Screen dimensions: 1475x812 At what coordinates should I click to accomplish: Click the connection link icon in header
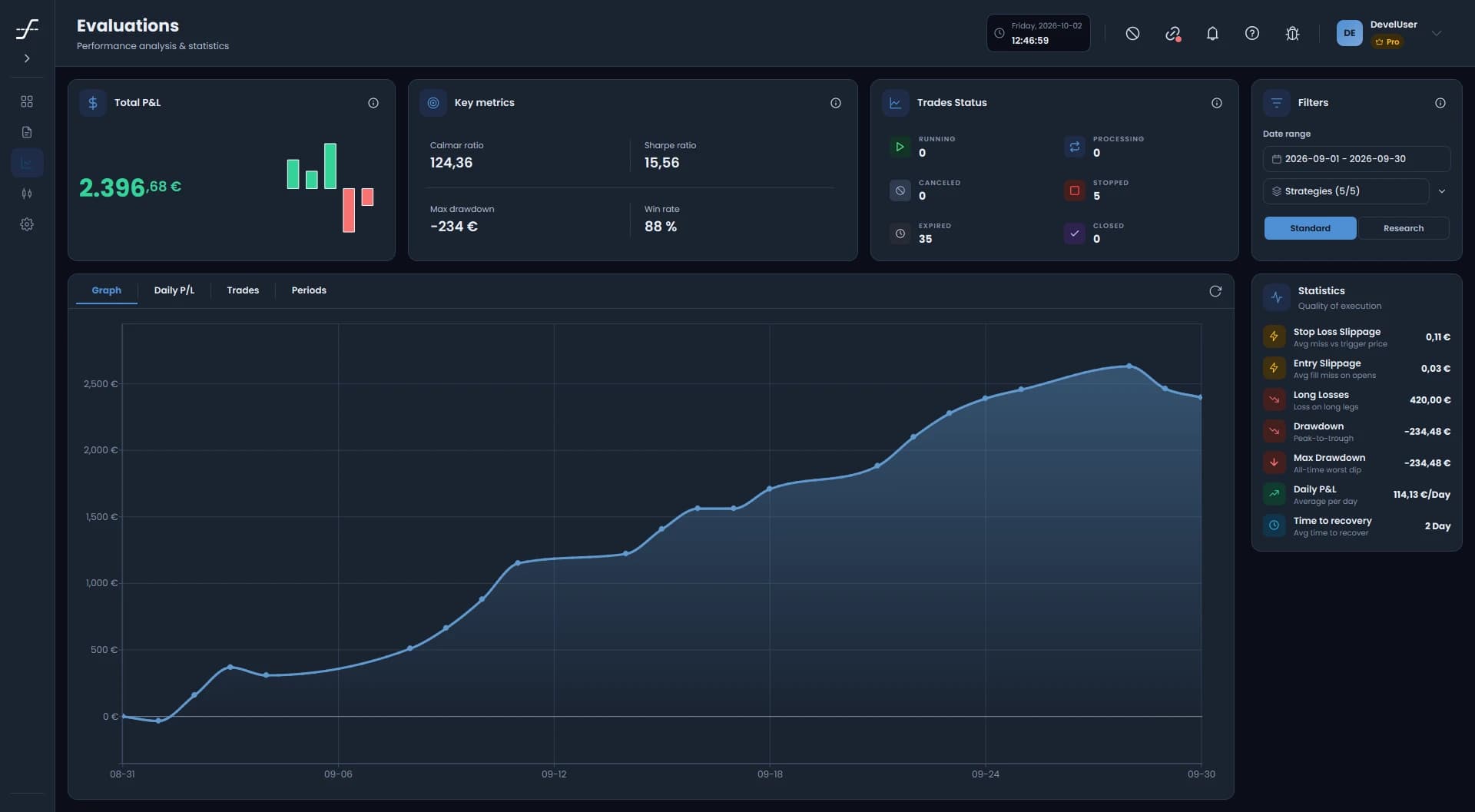pos(1172,33)
